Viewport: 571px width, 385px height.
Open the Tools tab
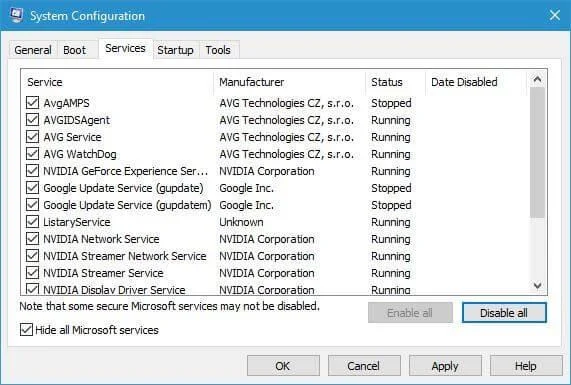[218, 50]
